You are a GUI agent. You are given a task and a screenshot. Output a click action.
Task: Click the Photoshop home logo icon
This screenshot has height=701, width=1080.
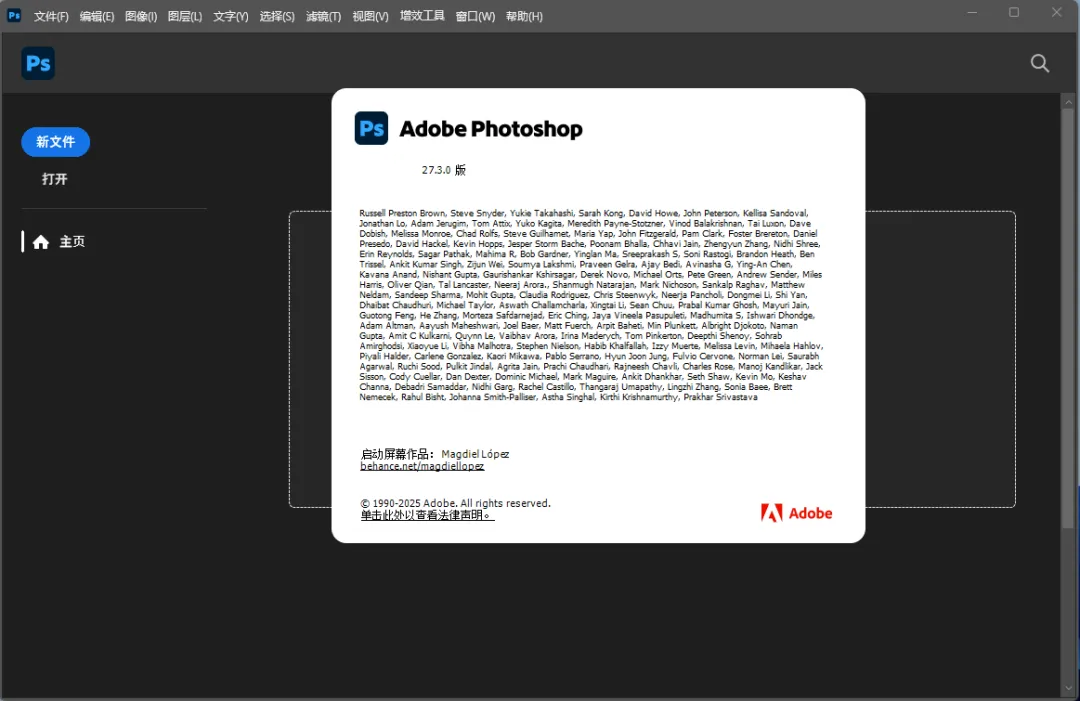click(x=38, y=63)
